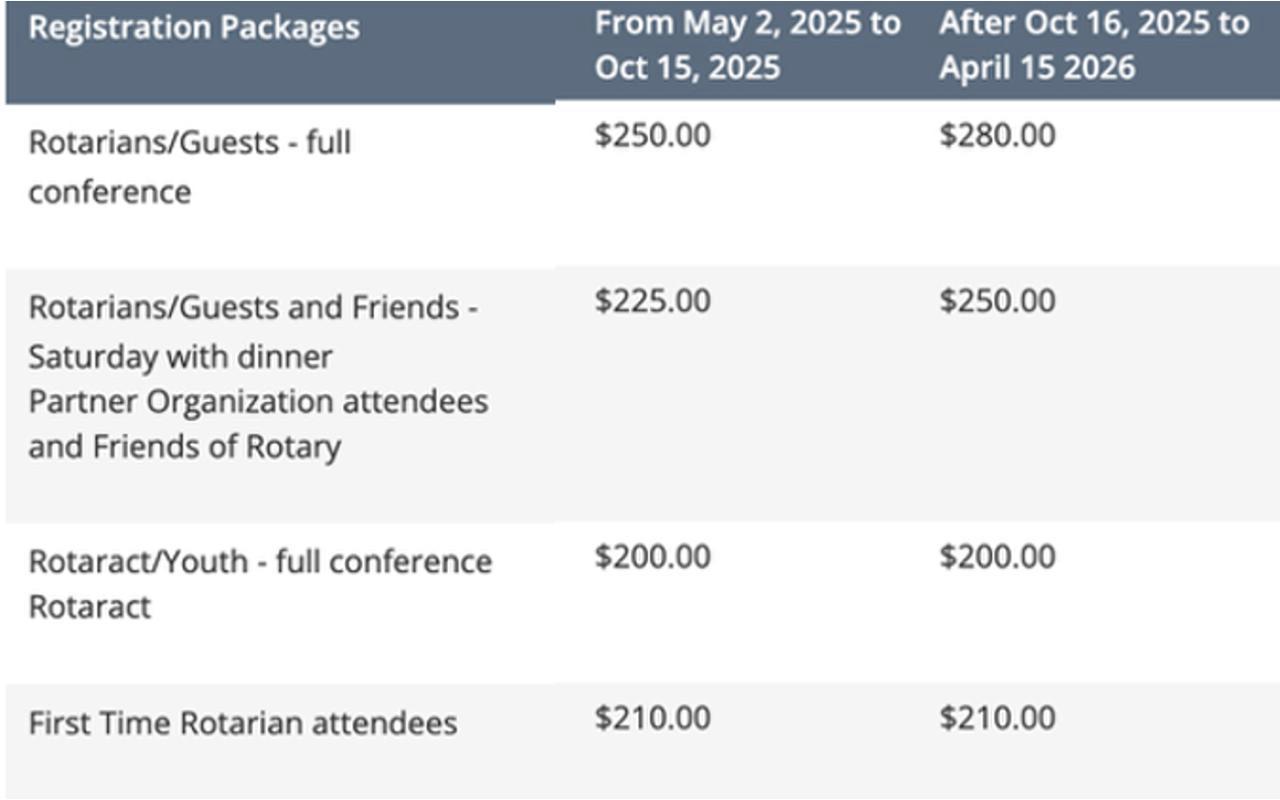Click the First Time Rotarian attendees row
The width and height of the screenshot is (1280, 800).
242,722
